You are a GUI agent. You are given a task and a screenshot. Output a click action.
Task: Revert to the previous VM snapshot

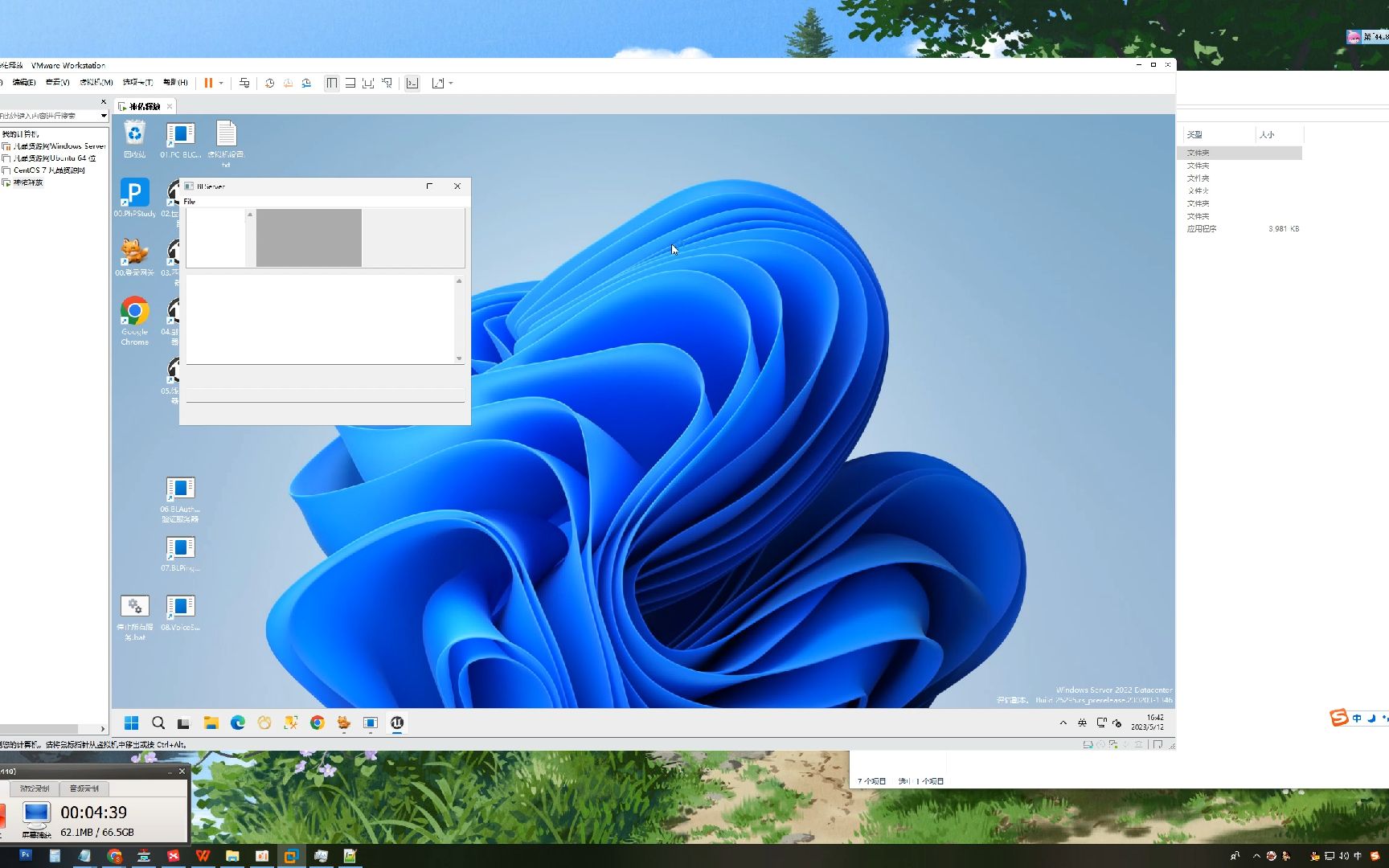coord(288,83)
